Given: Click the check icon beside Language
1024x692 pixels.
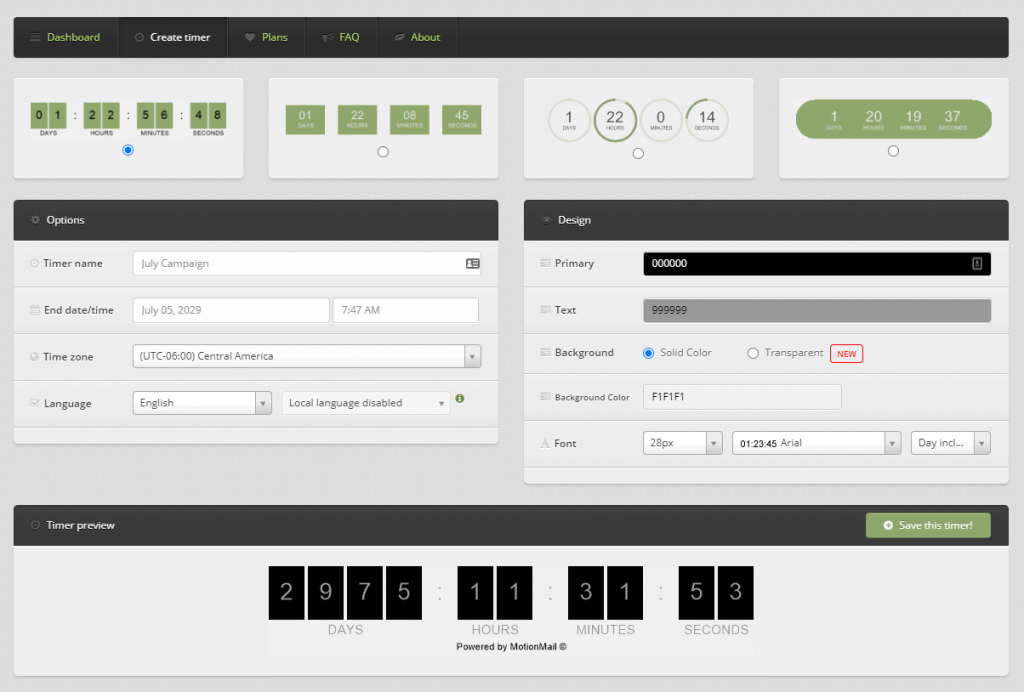Looking at the screenshot, I should [x=35, y=403].
